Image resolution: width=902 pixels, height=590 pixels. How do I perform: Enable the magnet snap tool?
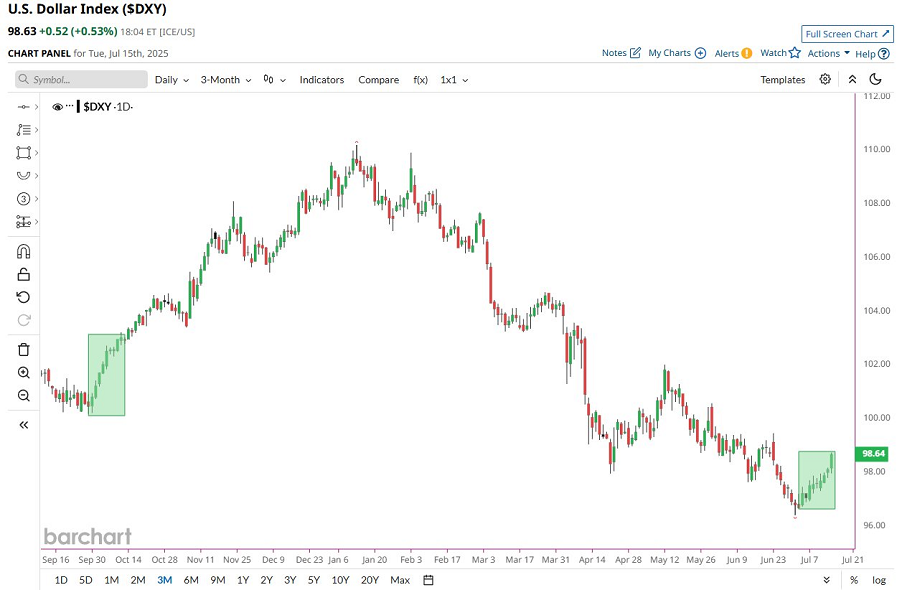pyautogui.click(x=24, y=252)
